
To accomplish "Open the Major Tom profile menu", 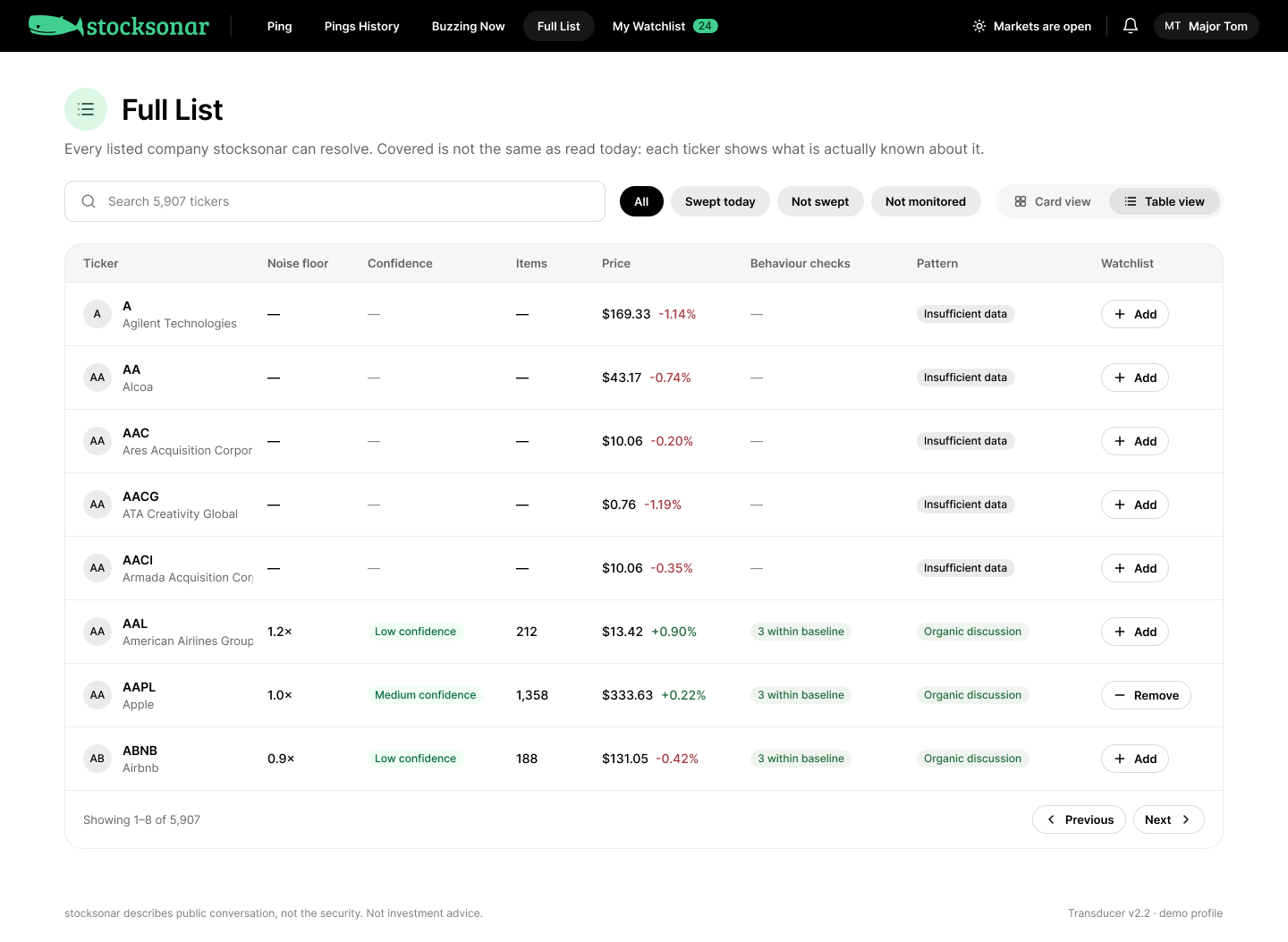I will pyautogui.click(x=1207, y=26).
